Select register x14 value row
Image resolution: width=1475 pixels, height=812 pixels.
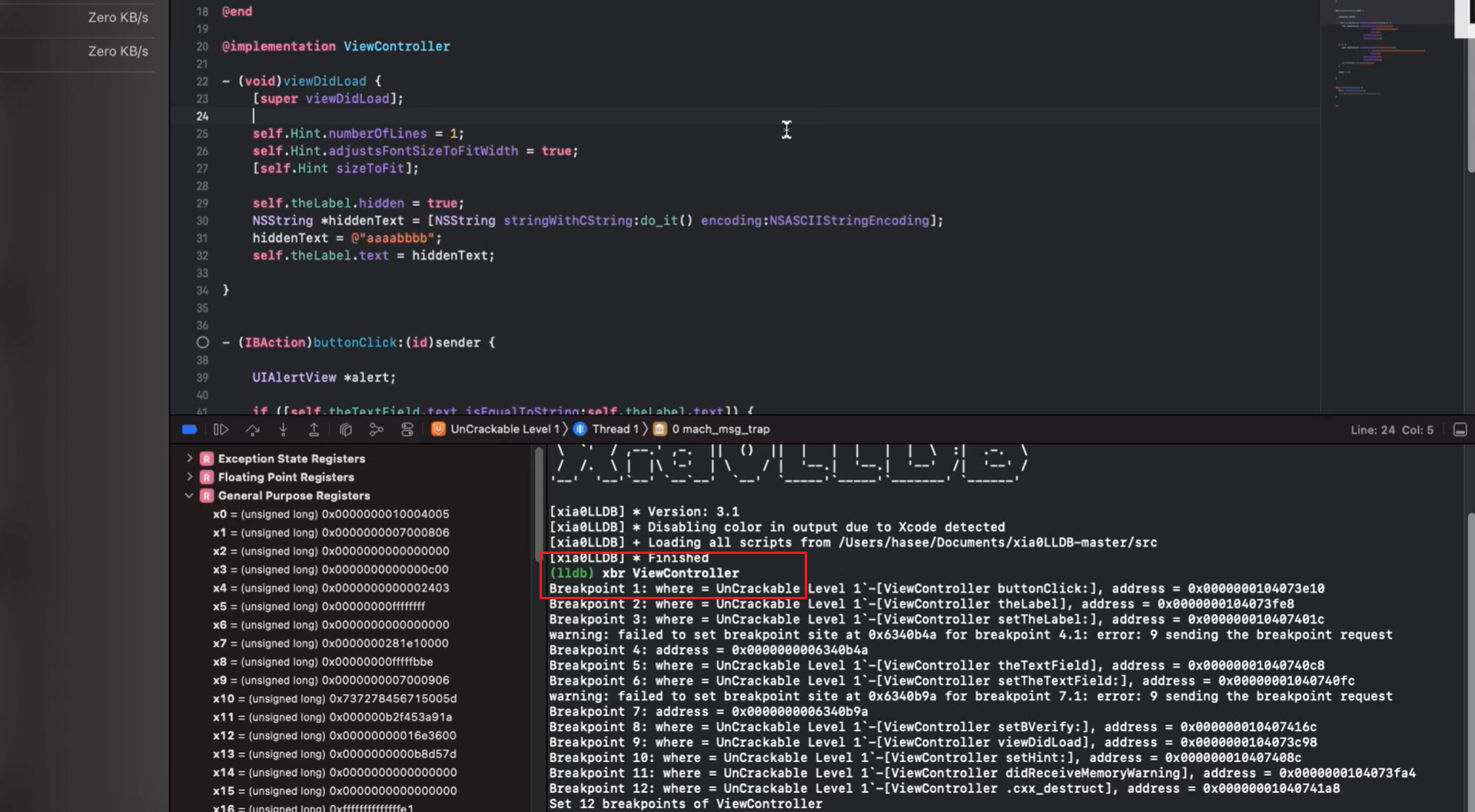click(335, 772)
